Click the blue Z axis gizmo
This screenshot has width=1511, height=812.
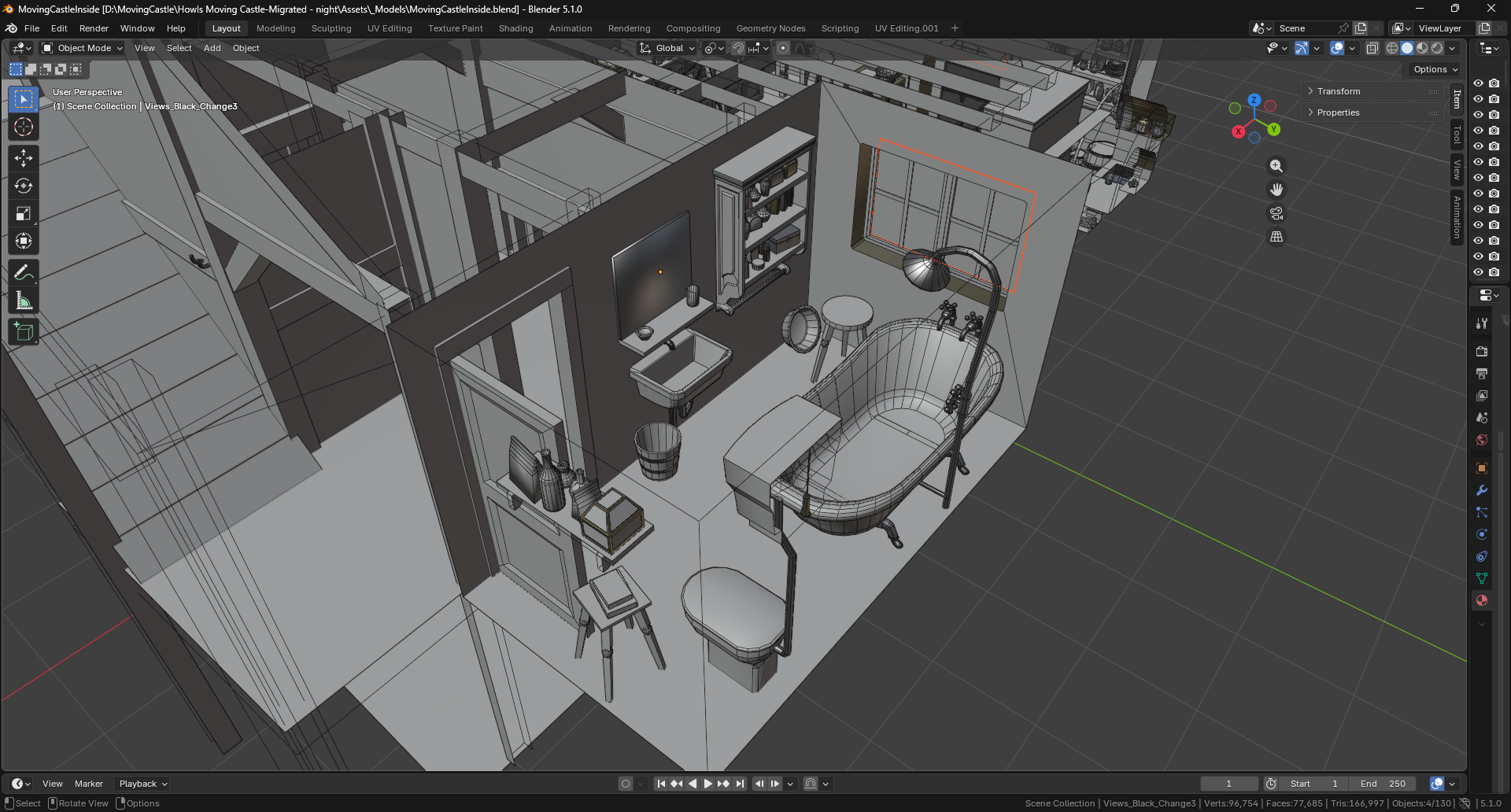1254,100
